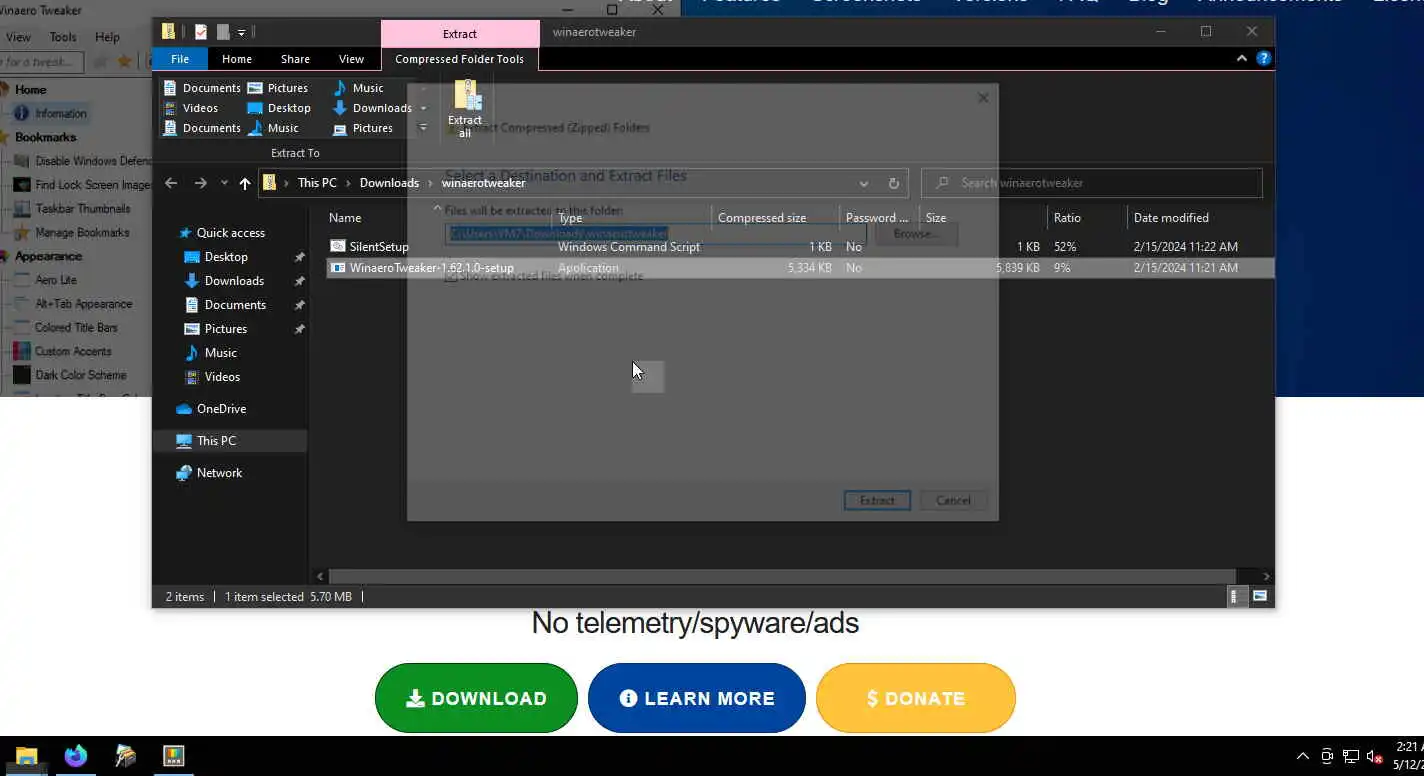
Task: Select the WinaeroTweaker-1.62.1.0-setup file
Action: pyautogui.click(x=800, y=268)
